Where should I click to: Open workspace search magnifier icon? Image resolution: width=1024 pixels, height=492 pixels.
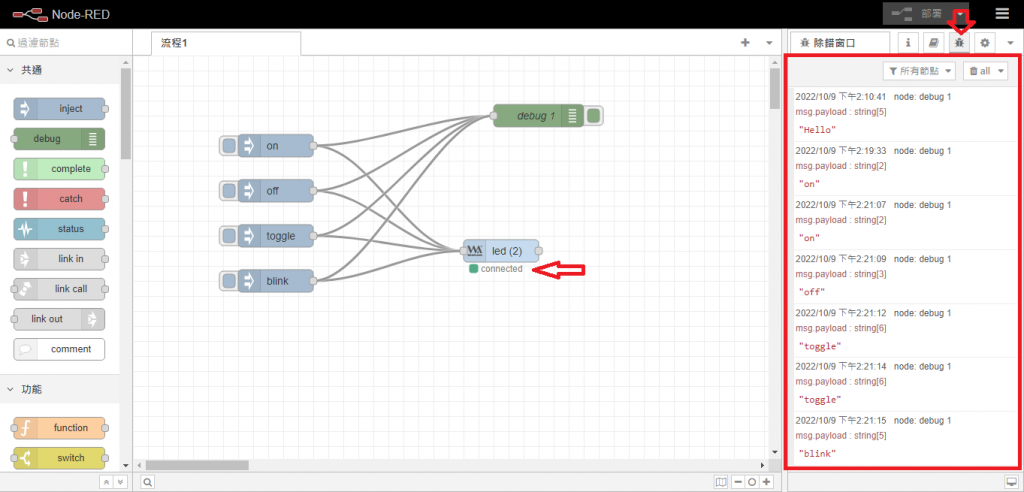tap(148, 482)
